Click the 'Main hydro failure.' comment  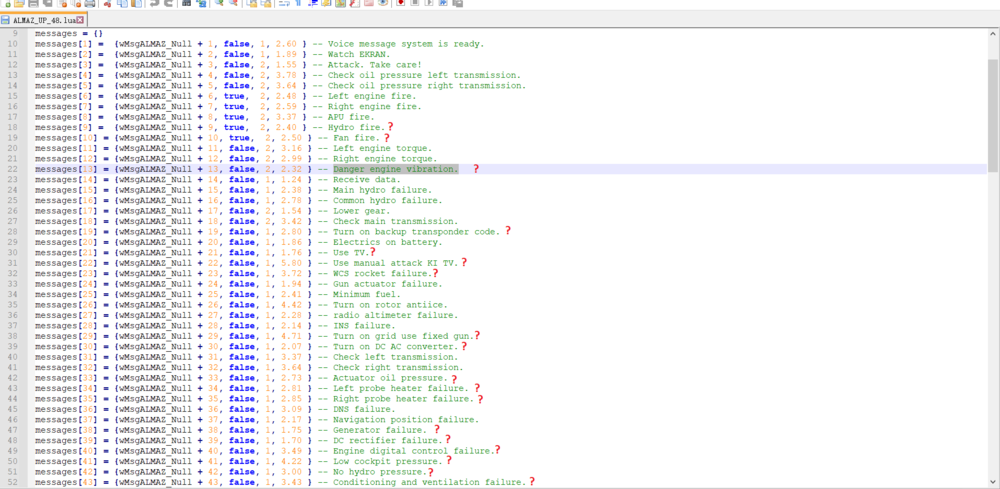coord(382,190)
